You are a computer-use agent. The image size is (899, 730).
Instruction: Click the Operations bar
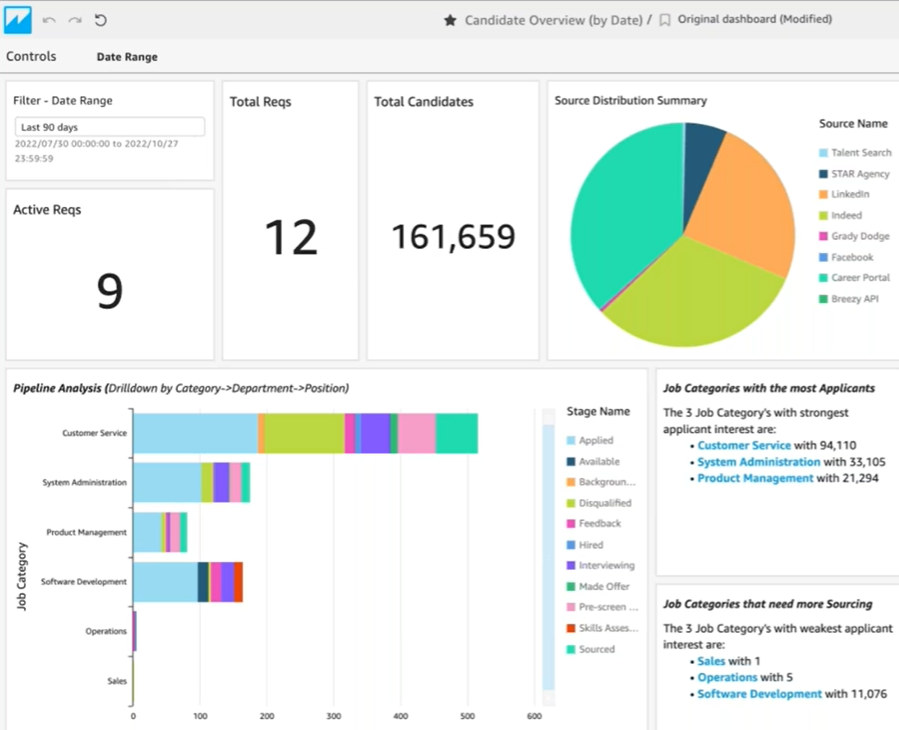(135, 631)
